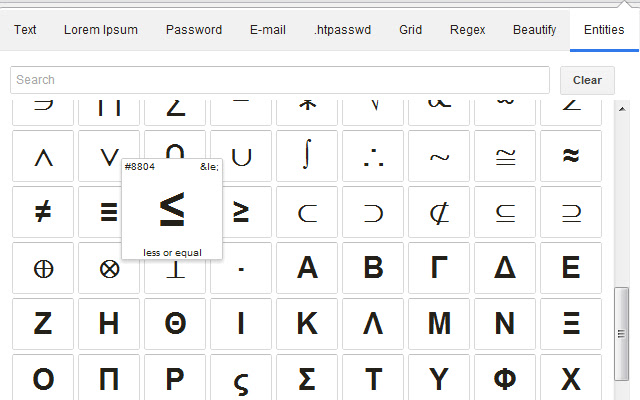Click the greater or equal (≥) tile
Image resolution: width=640 pixels, height=400 pixels.
241,212
